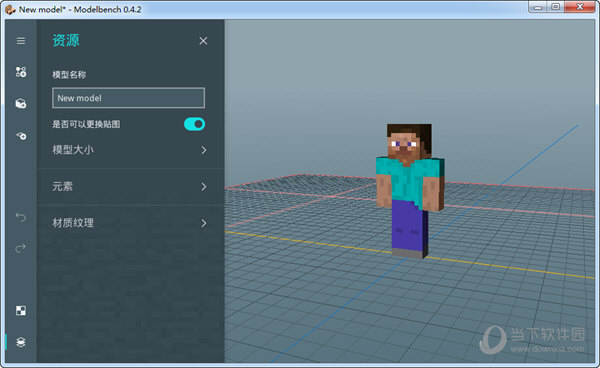Select the Steve character model in viewport
The image size is (600, 368).
(410, 191)
